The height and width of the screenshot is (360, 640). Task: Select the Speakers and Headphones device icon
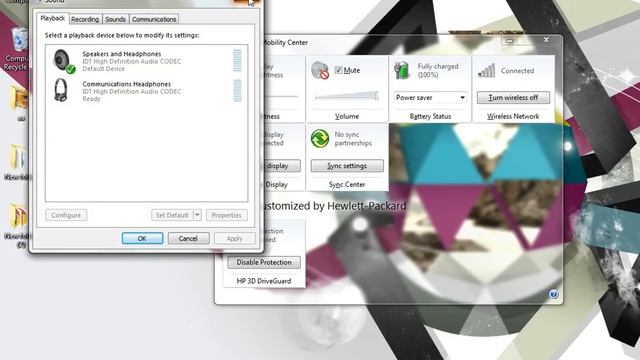coord(64,61)
